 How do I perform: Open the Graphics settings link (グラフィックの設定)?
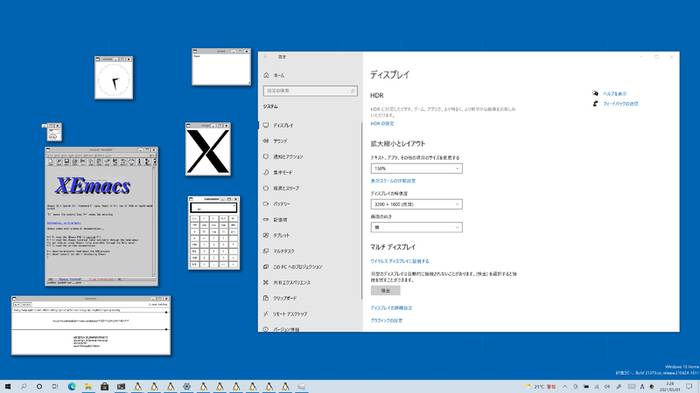pos(387,321)
